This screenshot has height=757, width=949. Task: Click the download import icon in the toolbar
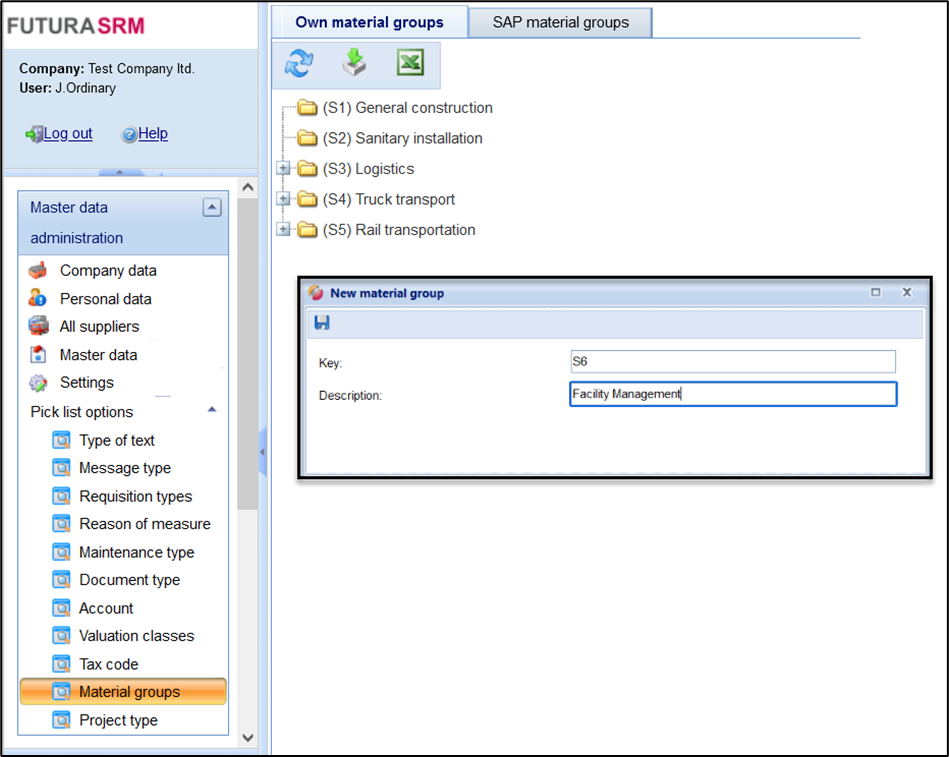354,64
